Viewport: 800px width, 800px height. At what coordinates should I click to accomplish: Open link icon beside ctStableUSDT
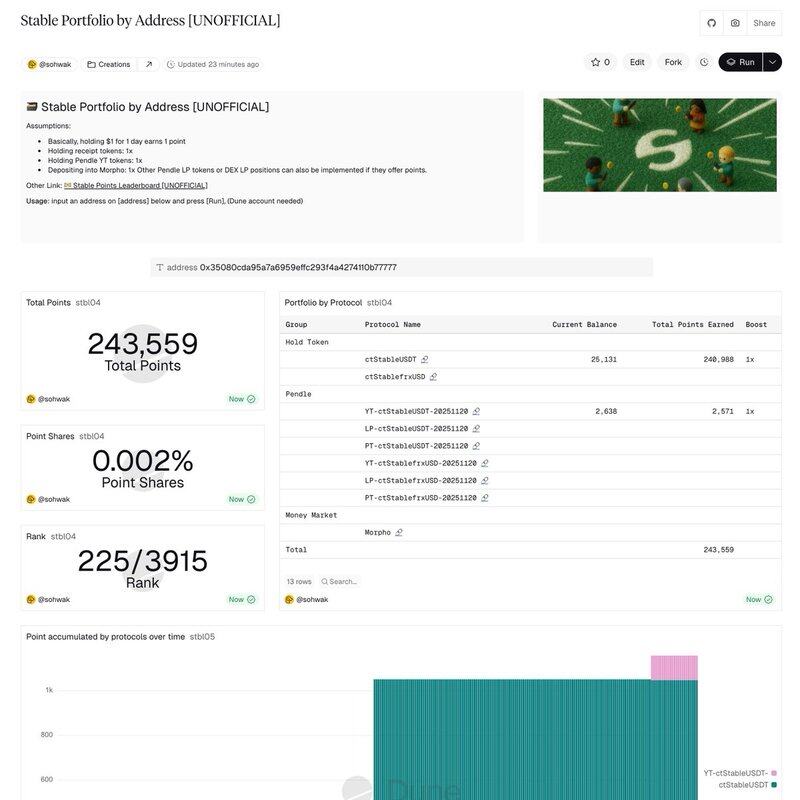[x=425, y=359]
